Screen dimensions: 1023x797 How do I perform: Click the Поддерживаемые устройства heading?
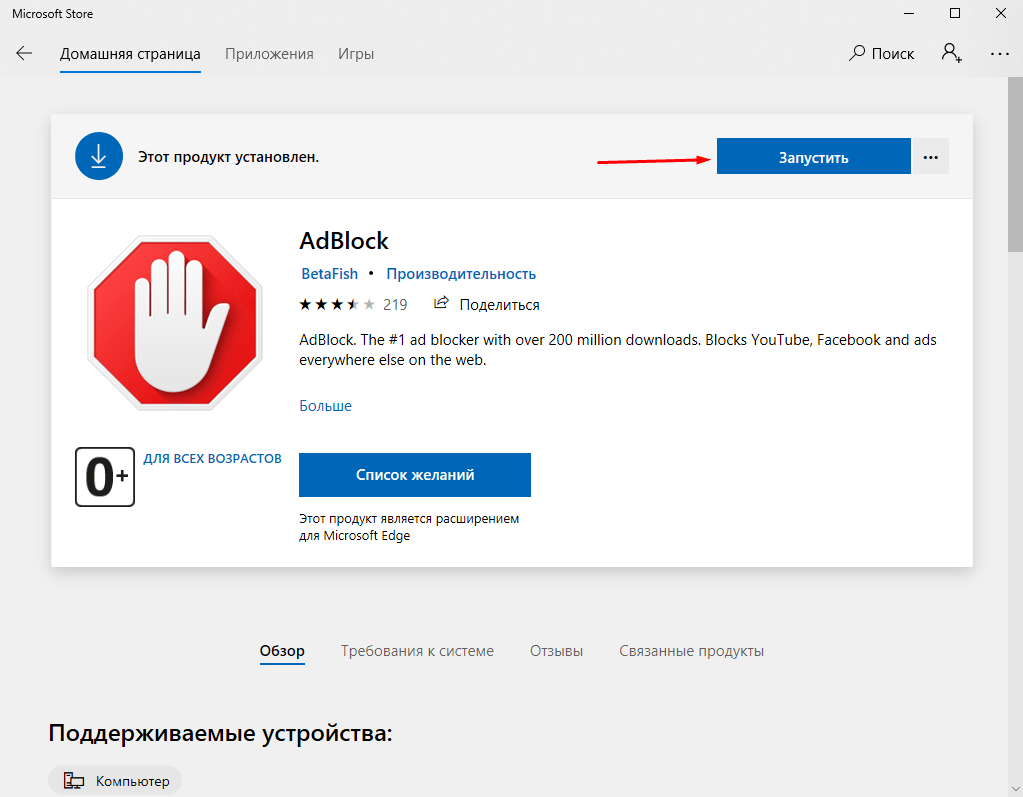pyautogui.click(x=221, y=733)
